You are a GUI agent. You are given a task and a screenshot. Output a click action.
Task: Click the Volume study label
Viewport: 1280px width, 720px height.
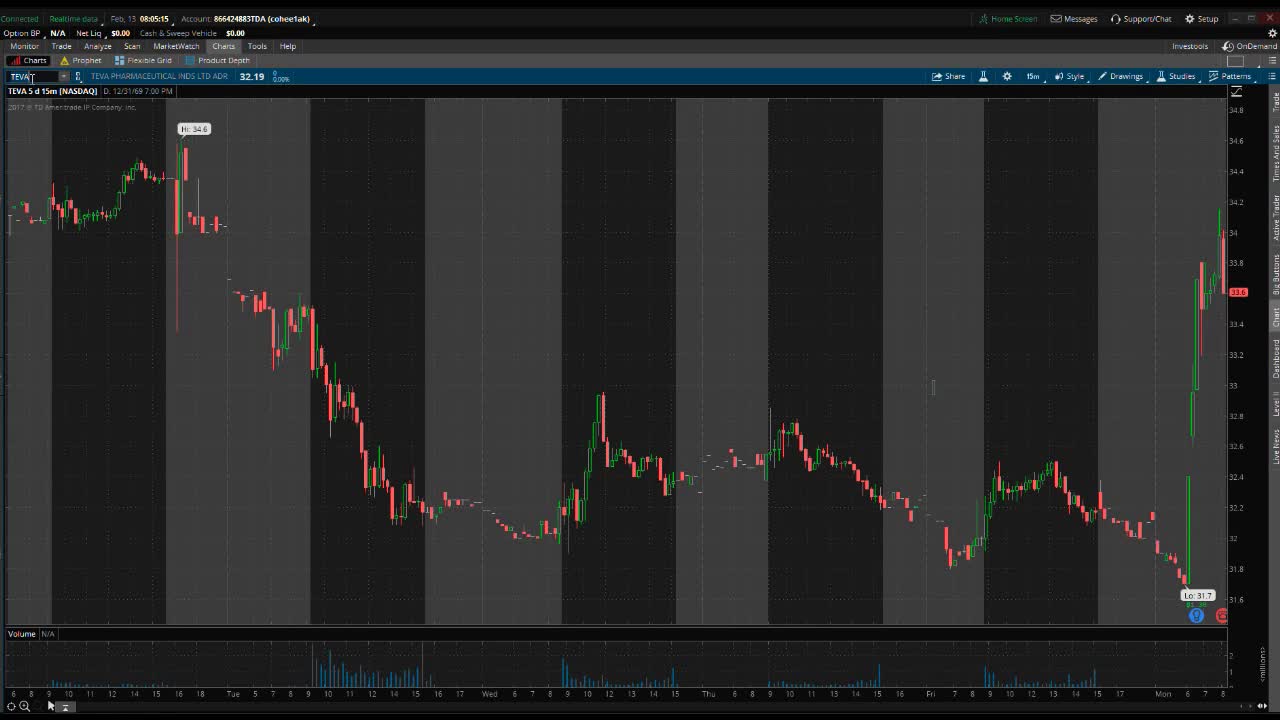pos(22,634)
